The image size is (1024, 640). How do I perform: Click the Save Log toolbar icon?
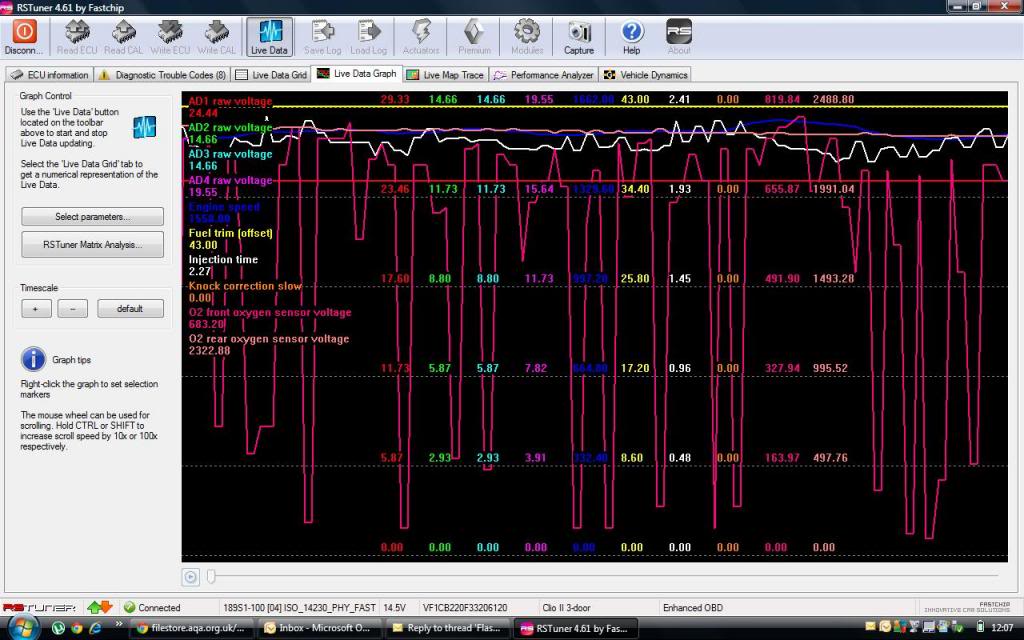[323, 37]
